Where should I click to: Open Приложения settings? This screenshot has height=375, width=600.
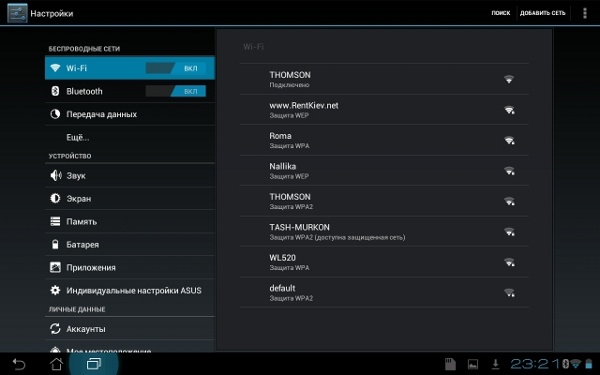(x=130, y=267)
